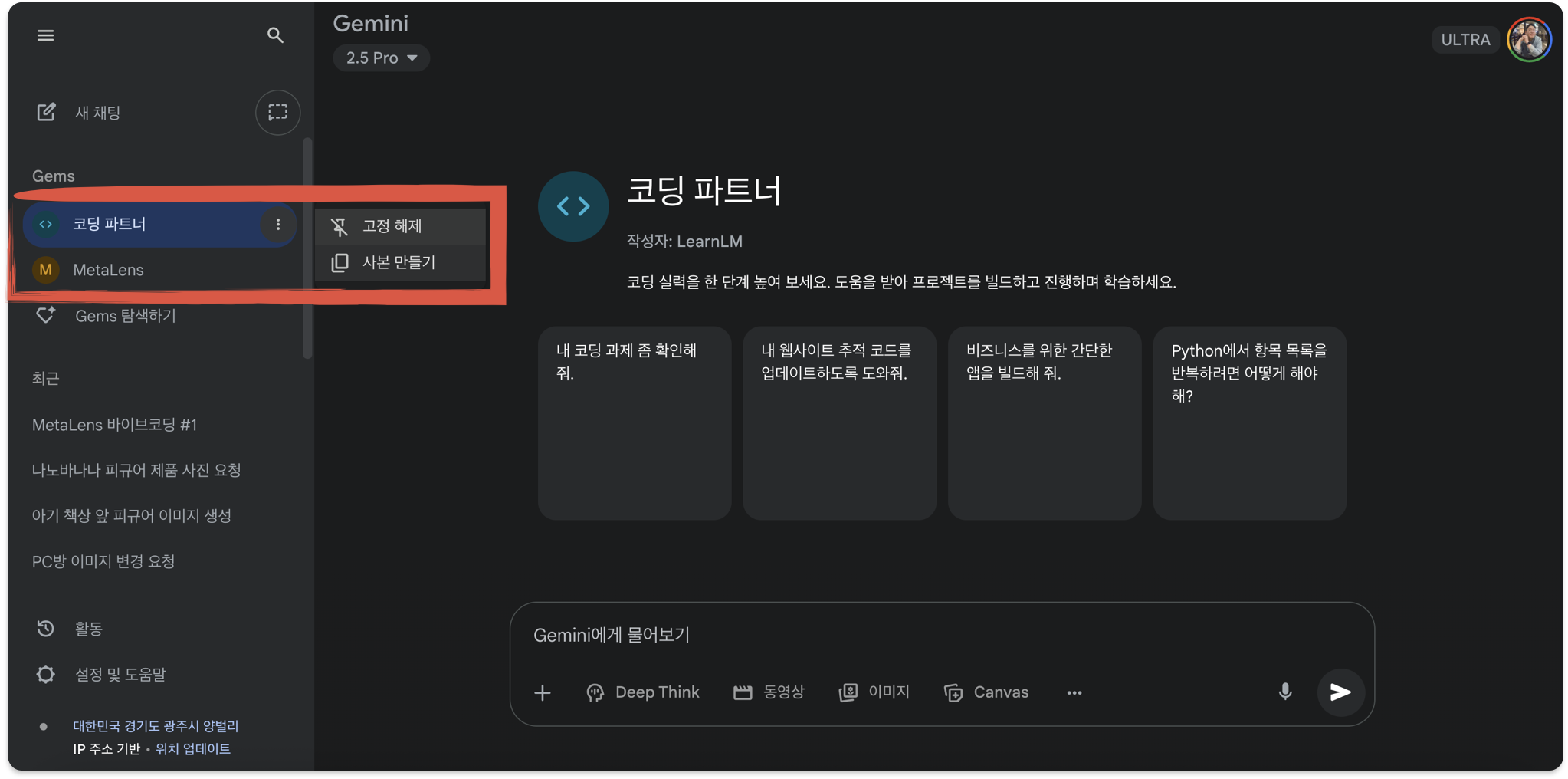Click the 대한민국 경기도 광주시 양벌리 location link
Screen dimensions: 1568x779
(x=156, y=725)
